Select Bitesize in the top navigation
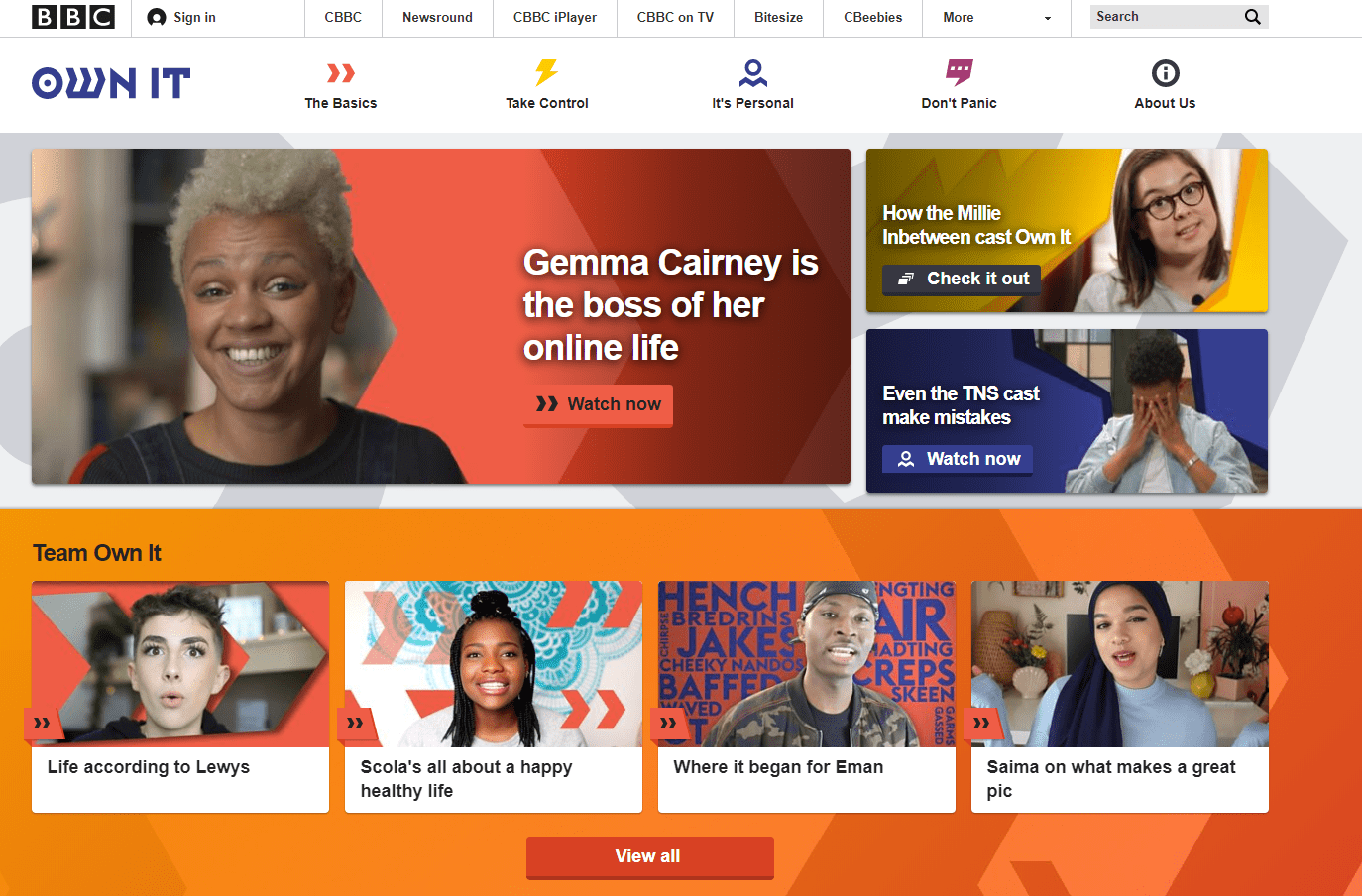The image size is (1362, 896). tap(778, 18)
